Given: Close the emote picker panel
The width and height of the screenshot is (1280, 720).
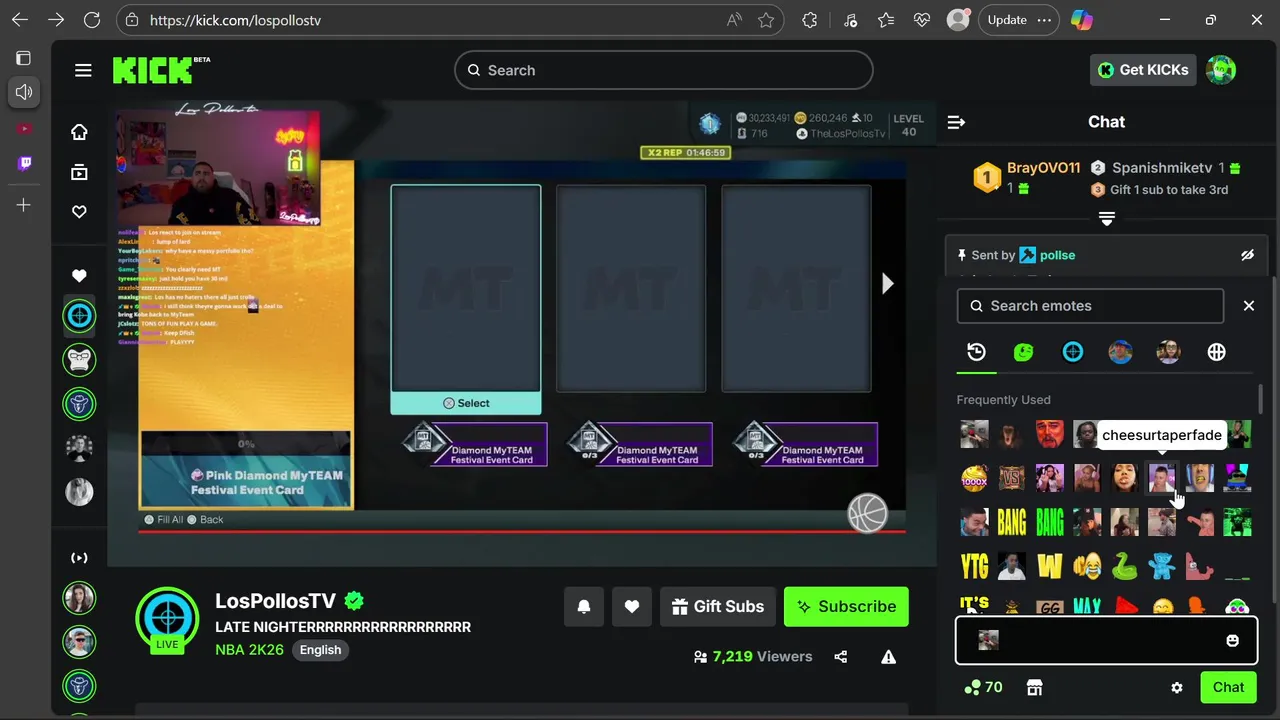Looking at the screenshot, I should pos(1248,306).
